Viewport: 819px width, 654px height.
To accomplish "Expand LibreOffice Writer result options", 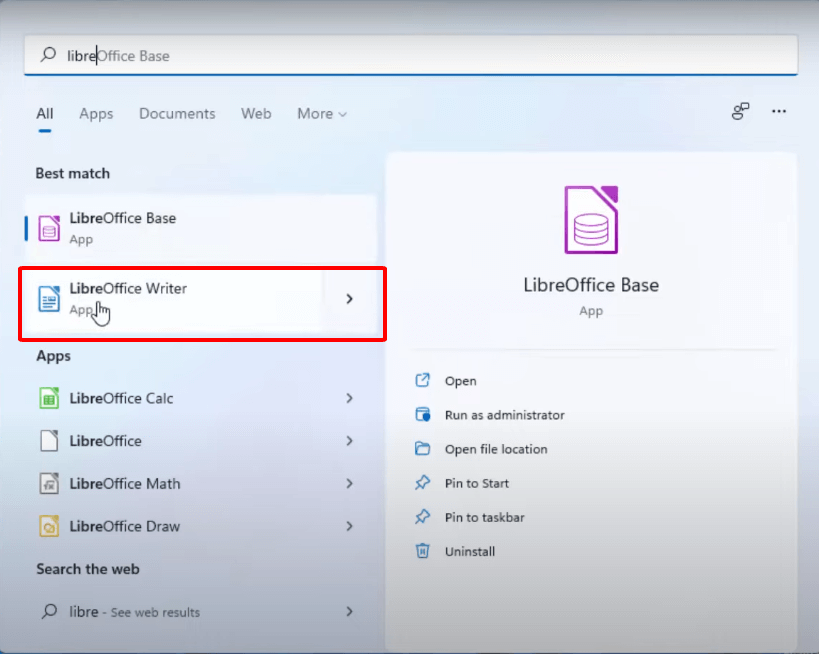I will (349, 298).
